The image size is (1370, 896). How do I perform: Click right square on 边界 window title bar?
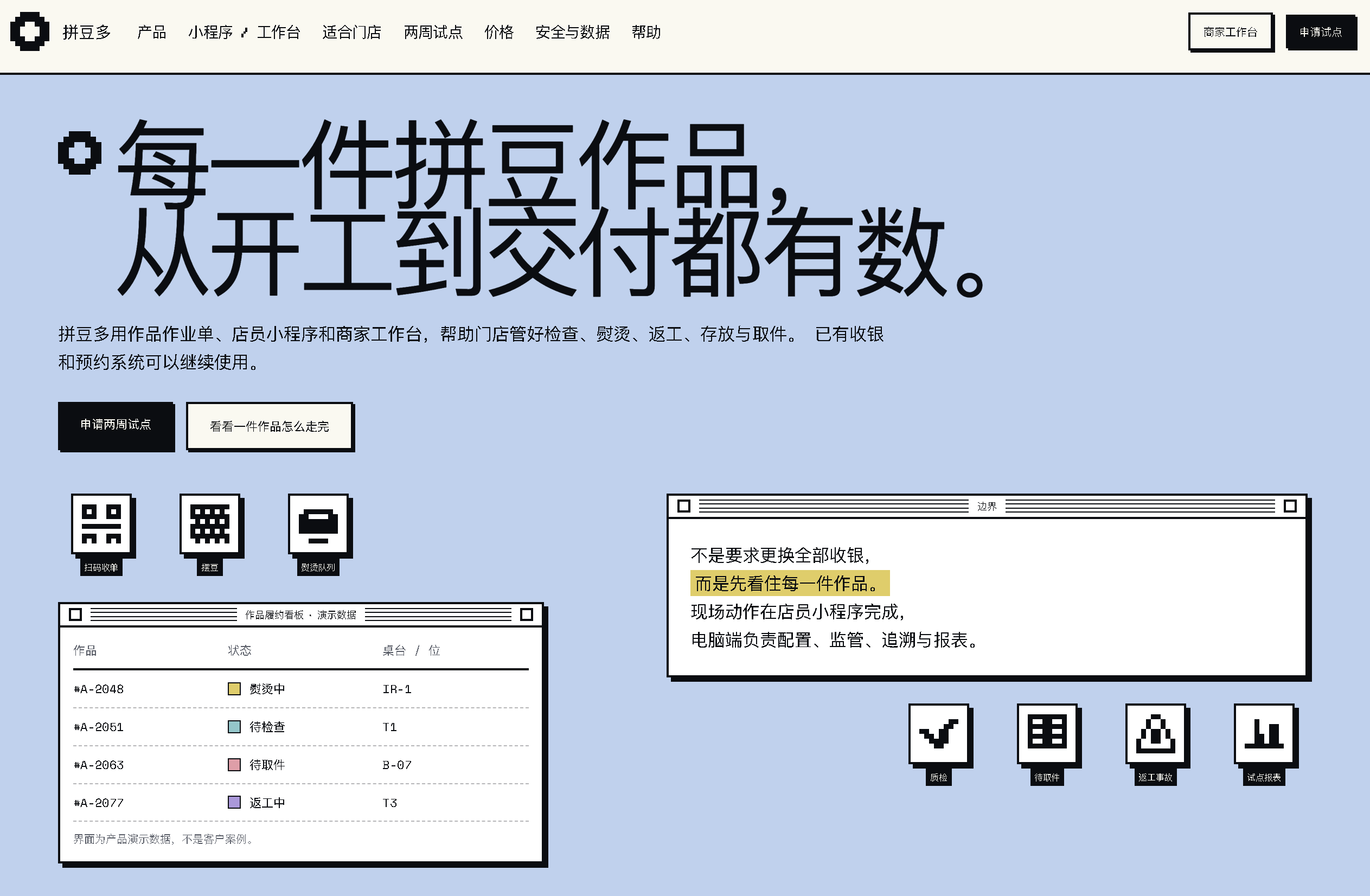pyautogui.click(x=1290, y=506)
